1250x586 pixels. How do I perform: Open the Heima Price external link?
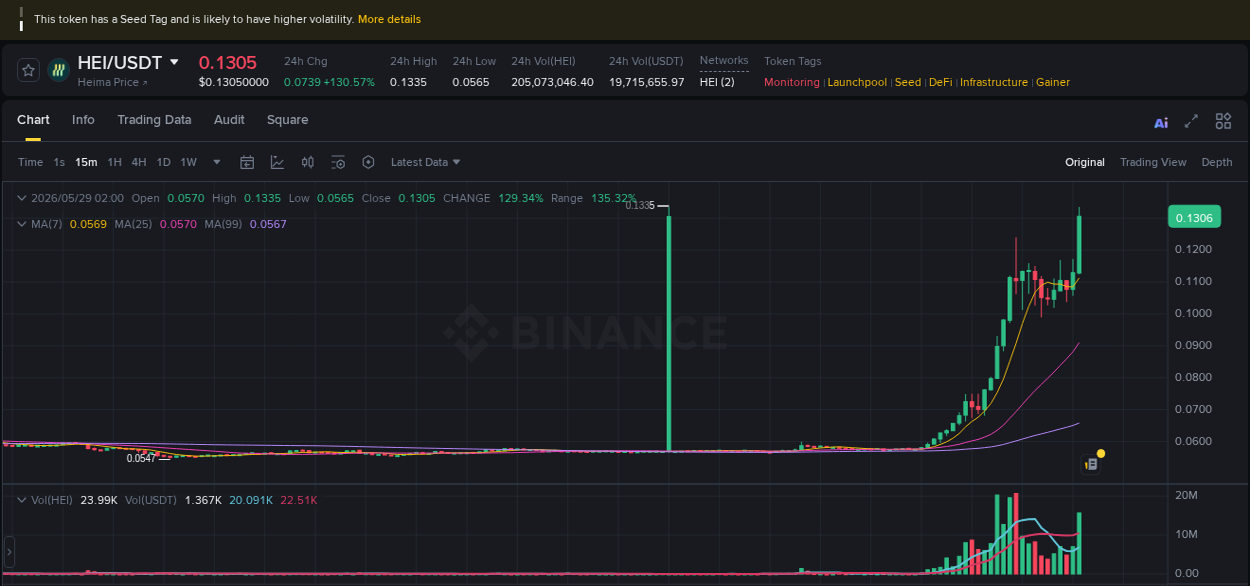click(113, 82)
